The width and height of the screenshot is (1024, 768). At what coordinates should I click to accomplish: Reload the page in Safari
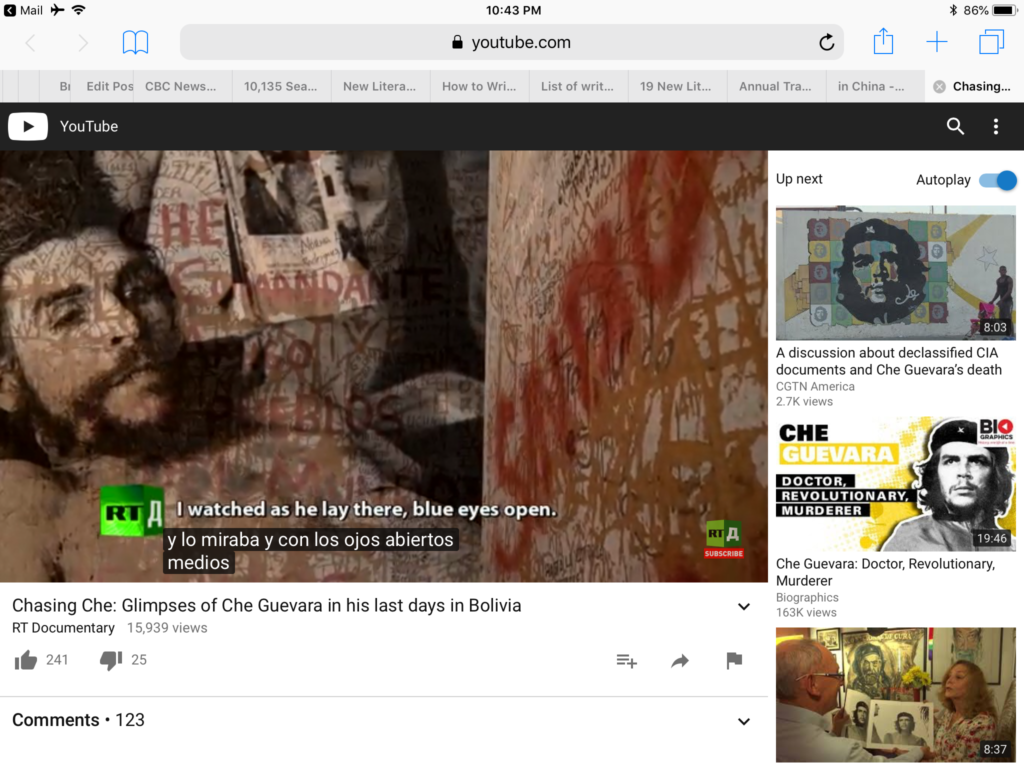click(826, 42)
